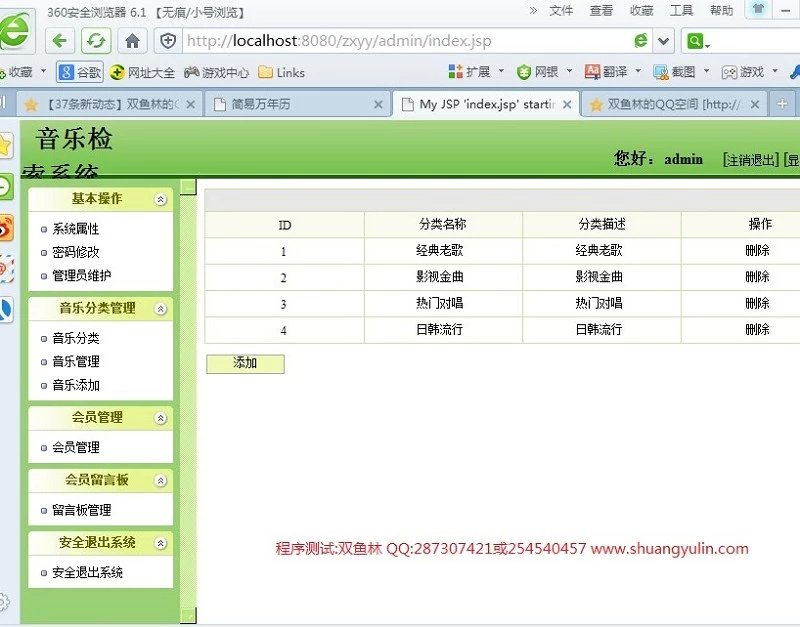Delete the 日韩流行 category row
This screenshot has width=800, height=627.
tap(757, 330)
